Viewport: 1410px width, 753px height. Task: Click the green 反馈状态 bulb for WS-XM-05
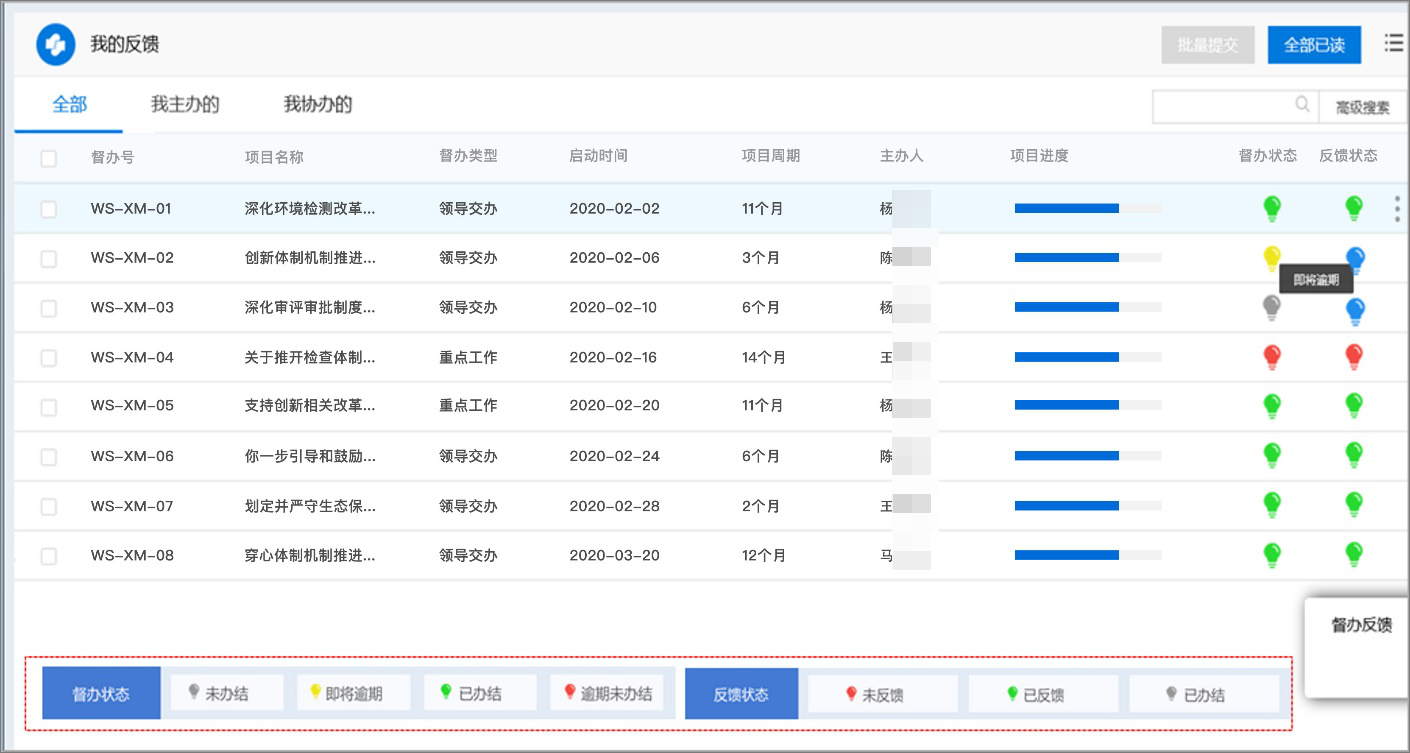[1354, 406]
